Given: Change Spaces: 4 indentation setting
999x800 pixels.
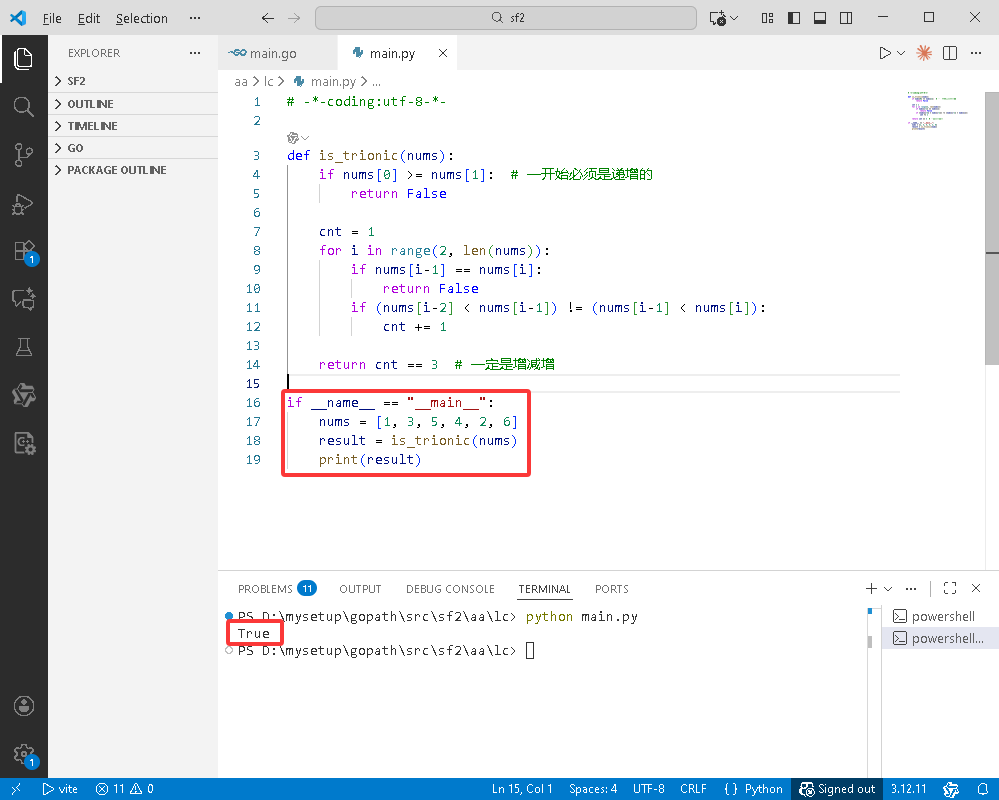Looking at the screenshot, I should coord(593,789).
